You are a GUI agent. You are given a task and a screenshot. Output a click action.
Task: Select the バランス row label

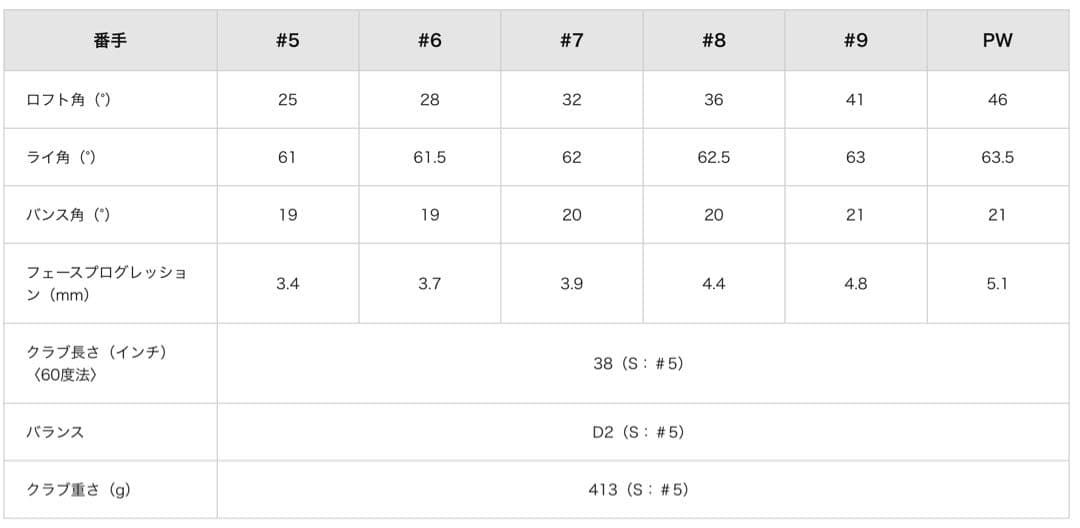click(x=55, y=432)
